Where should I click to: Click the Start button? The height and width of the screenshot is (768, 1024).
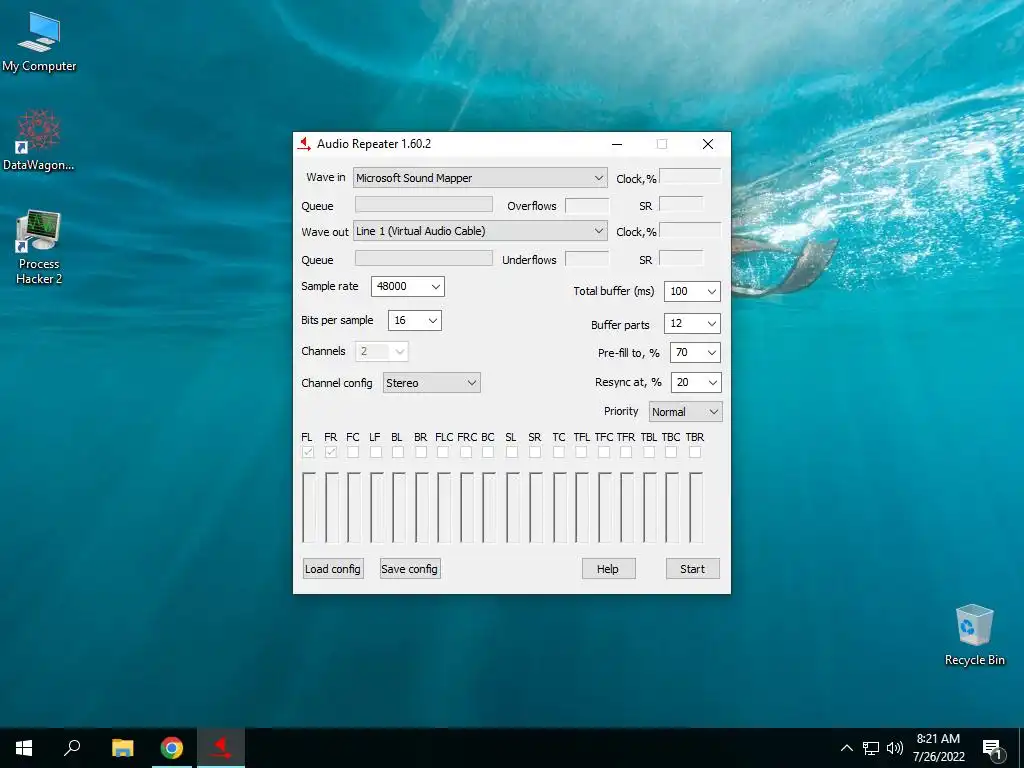point(693,569)
